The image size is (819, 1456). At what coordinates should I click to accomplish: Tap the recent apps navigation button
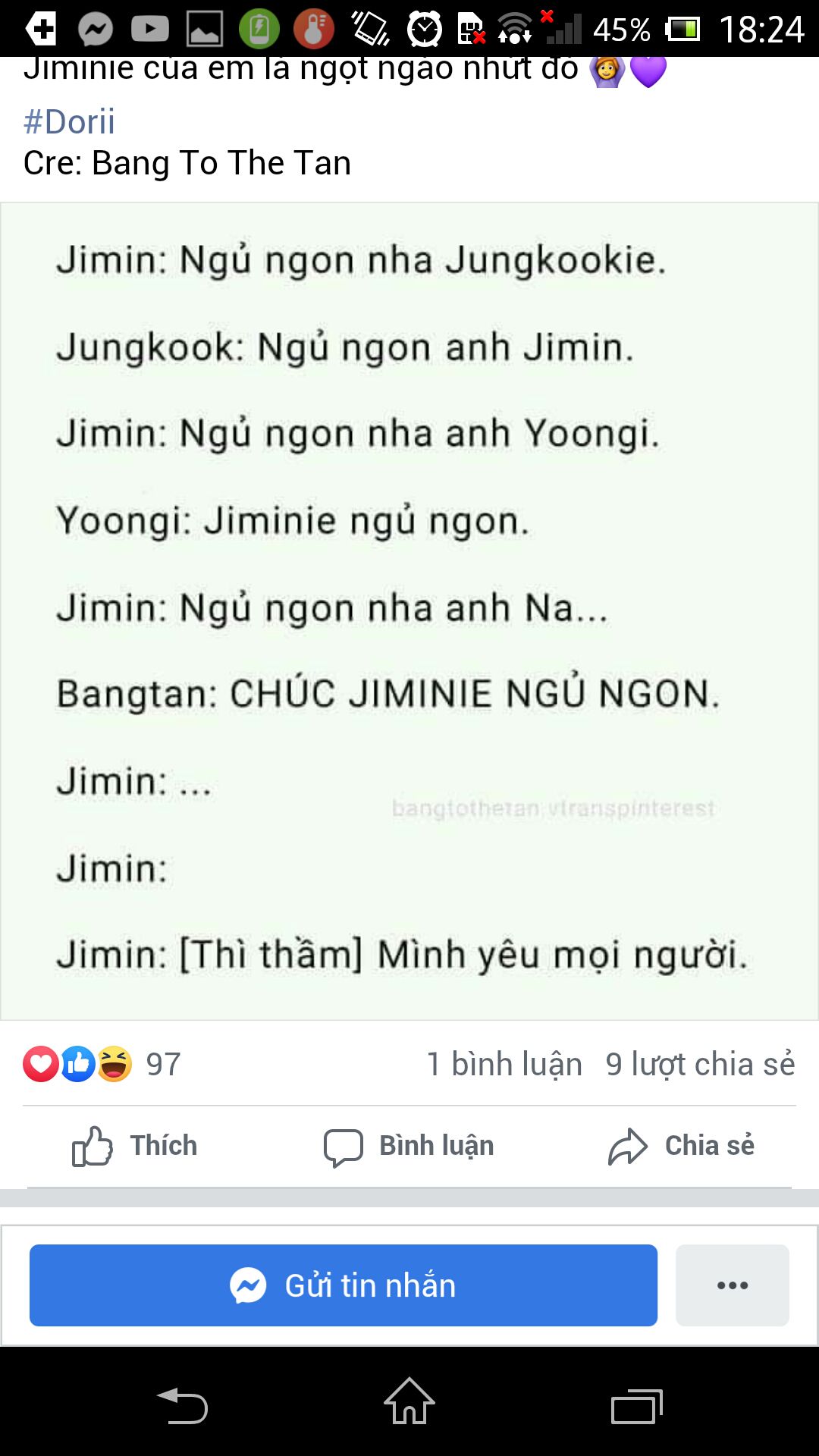click(637, 1407)
